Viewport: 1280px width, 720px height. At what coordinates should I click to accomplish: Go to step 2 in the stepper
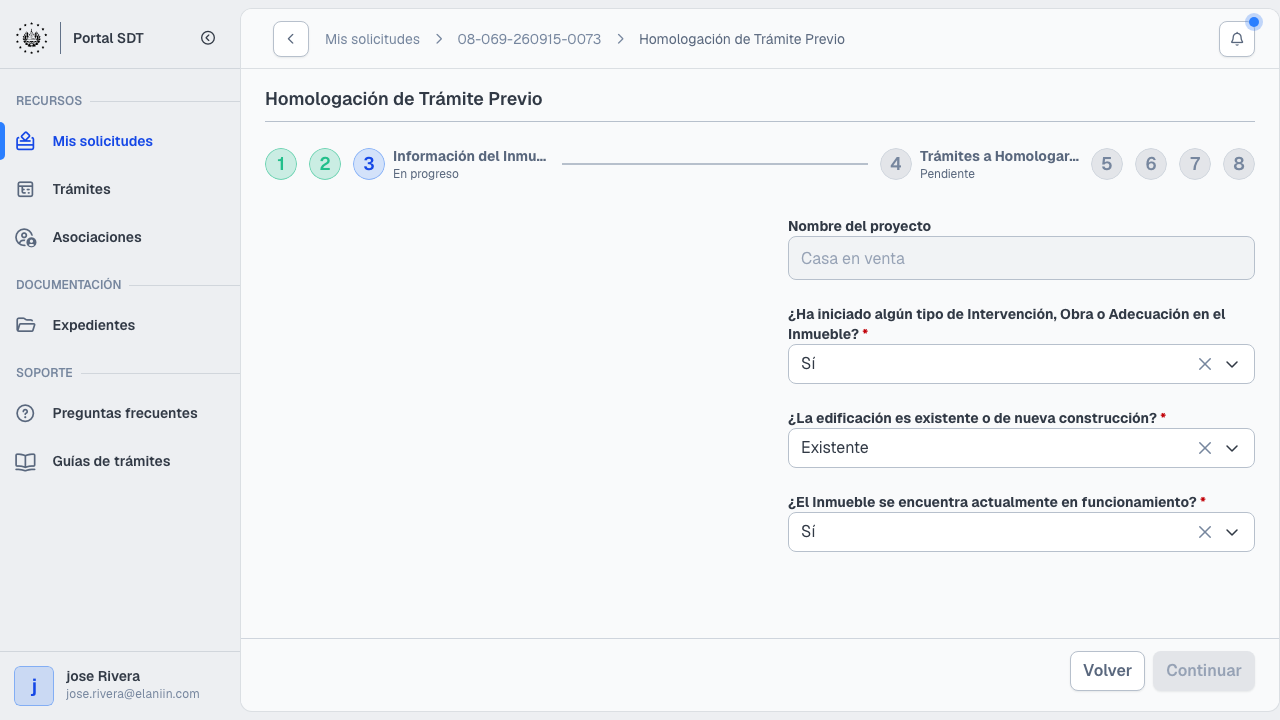[x=325, y=164]
